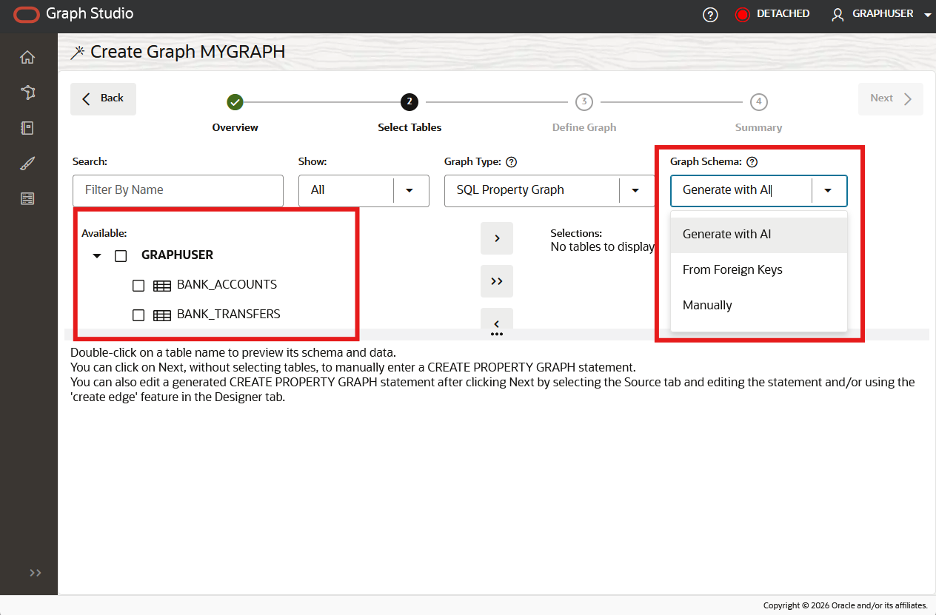Collapse the GRAPHUSER tree node
The height and width of the screenshot is (616, 936).
coord(97,255)
